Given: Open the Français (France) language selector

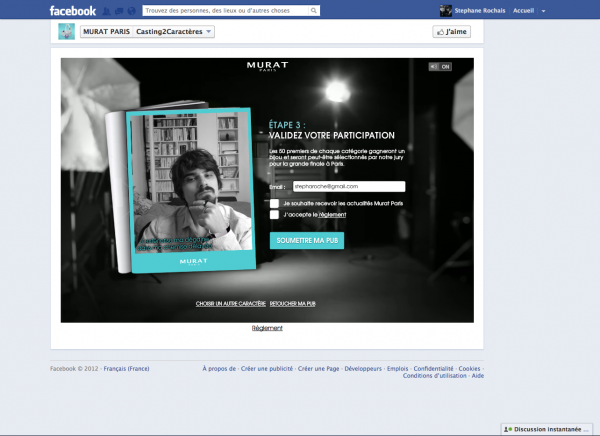Looking at the screenshot, I should [125, 368].
